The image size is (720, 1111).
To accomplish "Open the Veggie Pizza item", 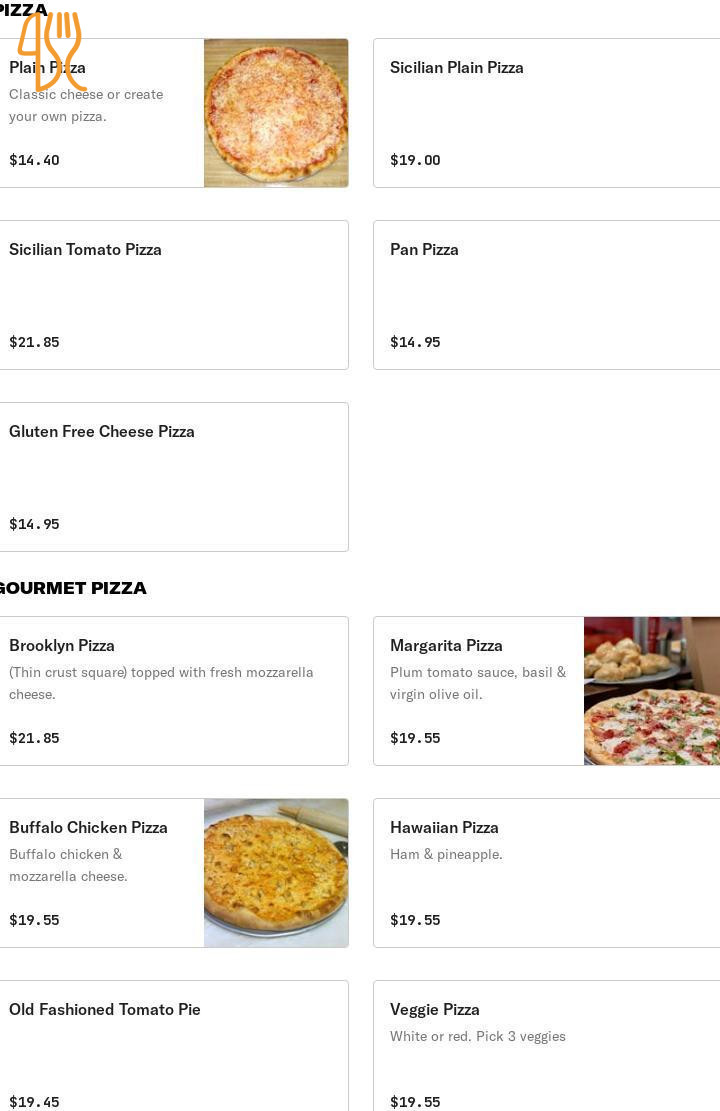I will (435, 1010).
